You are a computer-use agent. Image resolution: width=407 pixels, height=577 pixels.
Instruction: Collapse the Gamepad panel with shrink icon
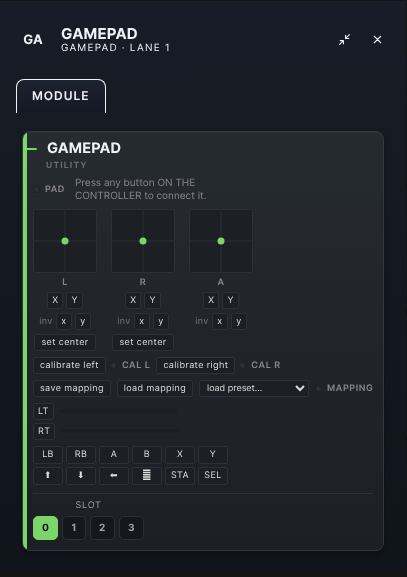pos(344,39)
